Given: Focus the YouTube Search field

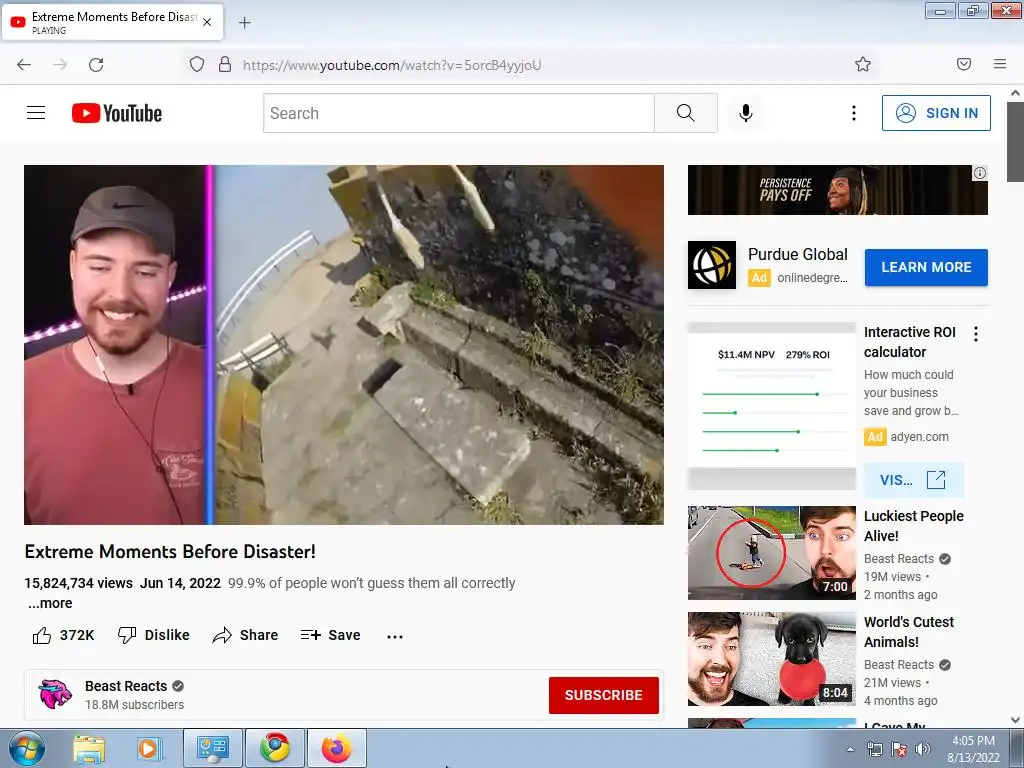Looking at the screenshot, I should (458, 113).
